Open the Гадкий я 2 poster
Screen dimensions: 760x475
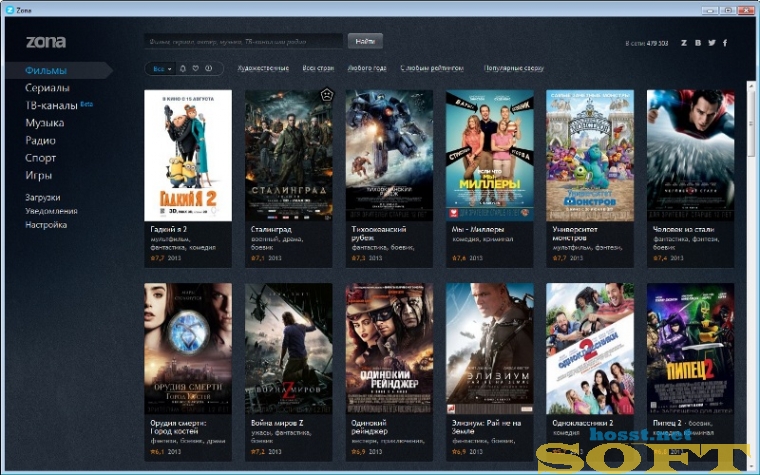[x=188, y=155]
